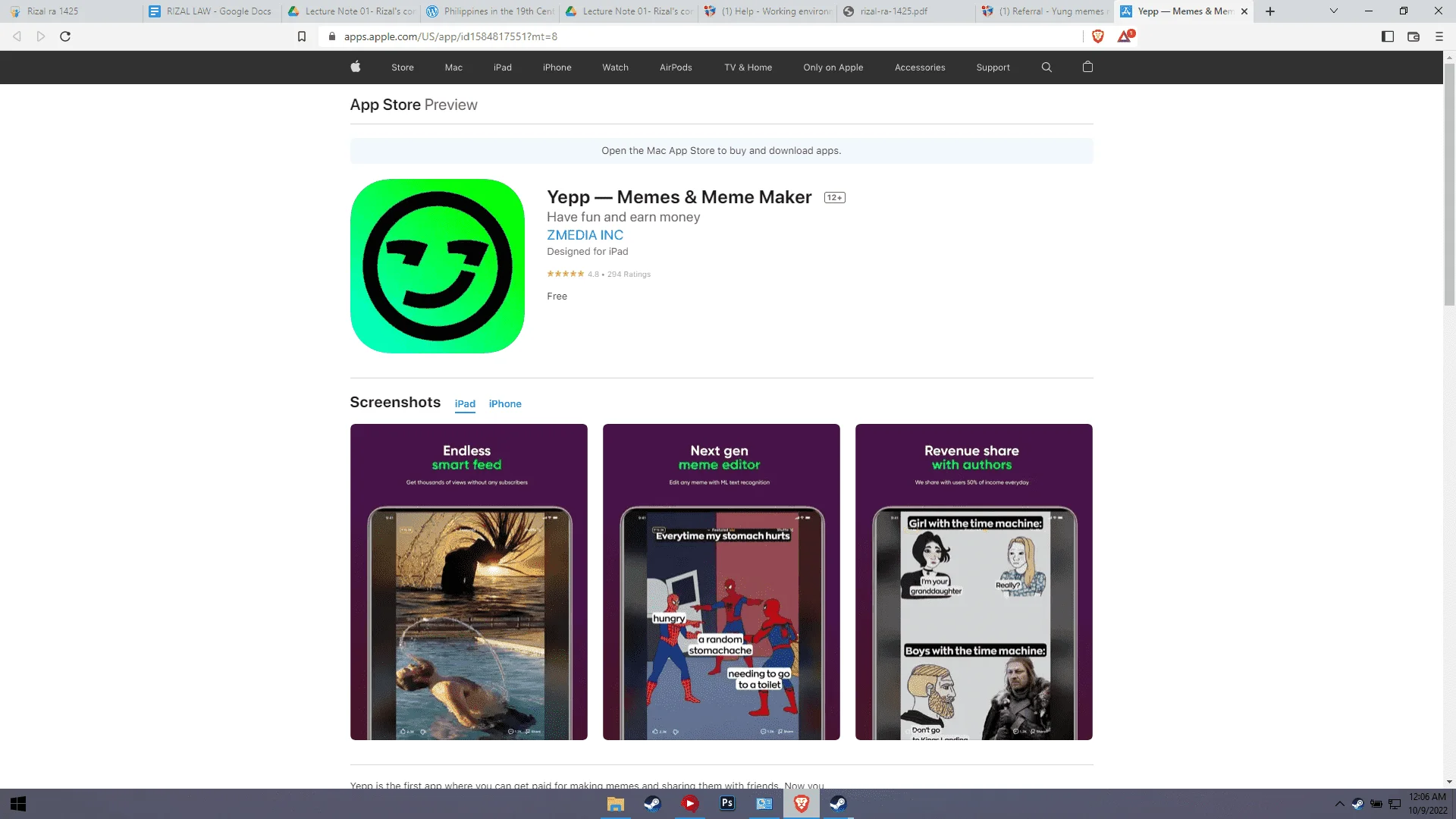Open the Store menu item
1456x819 pixels.
click(x=403, y=67)
